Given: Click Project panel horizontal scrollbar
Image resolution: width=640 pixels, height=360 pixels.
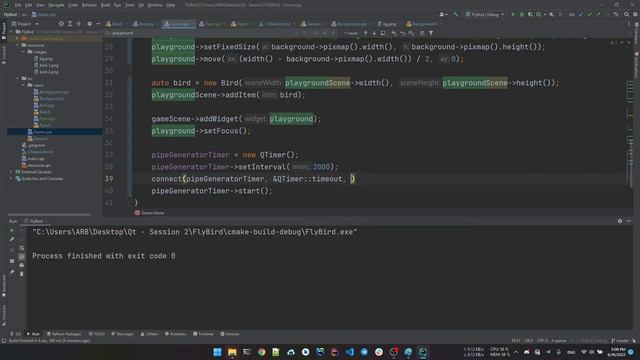Looking at the screenshot, I should [x=49, y=214].
